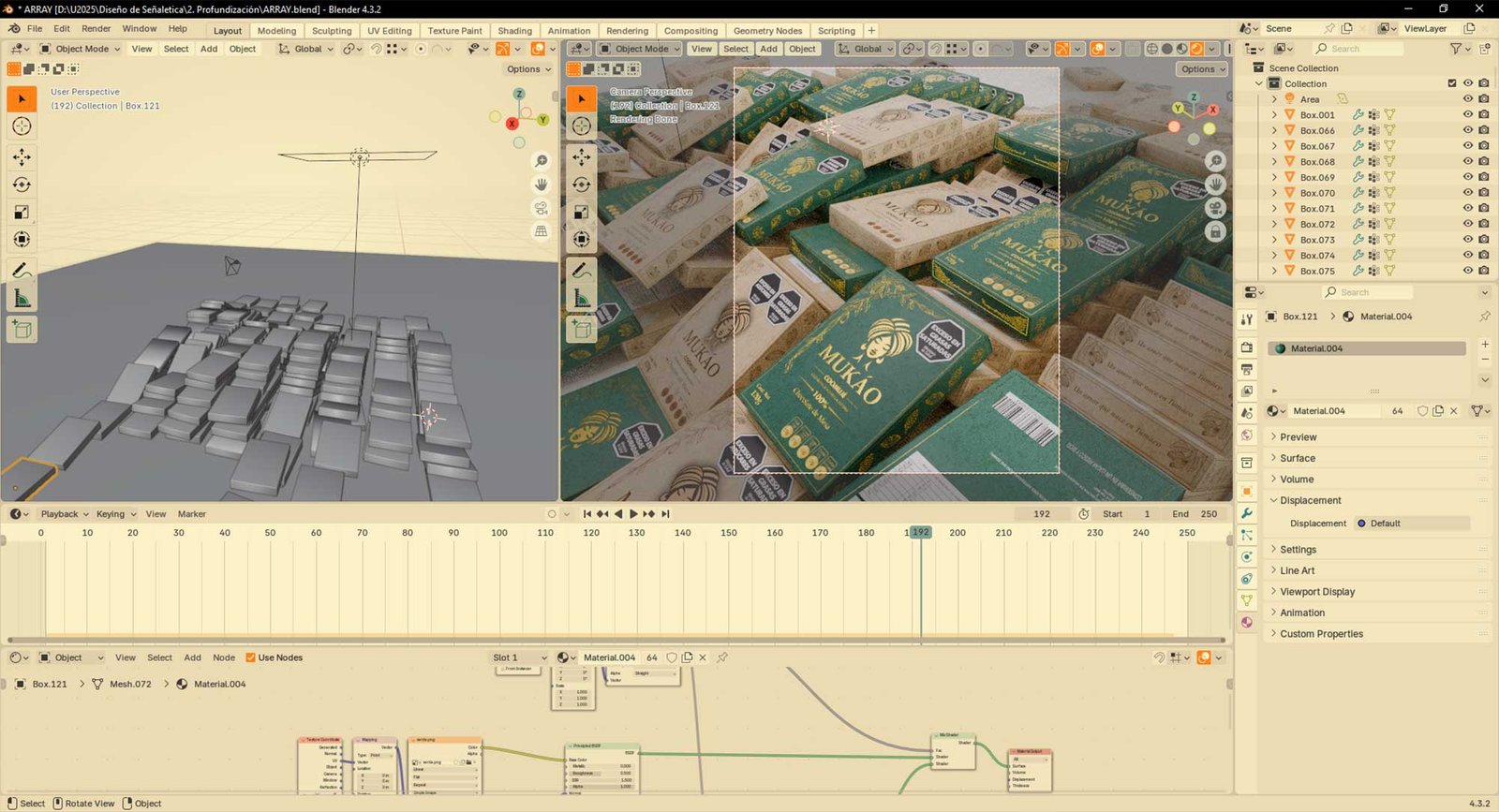Select the Annotate tool in left viewport
Screen dimensions: 1499x812
click(22, 271)
